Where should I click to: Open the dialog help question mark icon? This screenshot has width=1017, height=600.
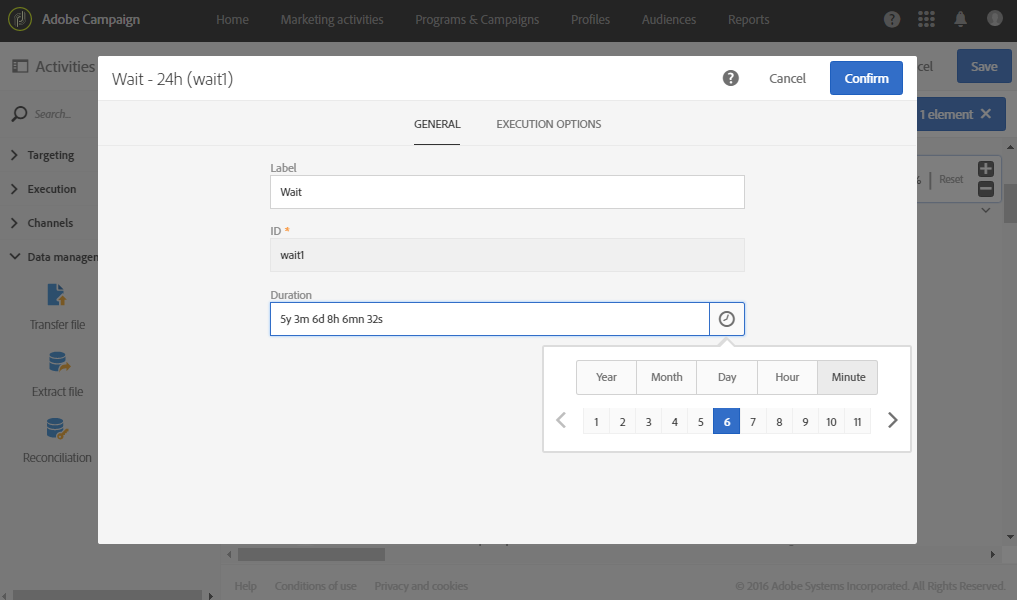click(x=731, y=78)
